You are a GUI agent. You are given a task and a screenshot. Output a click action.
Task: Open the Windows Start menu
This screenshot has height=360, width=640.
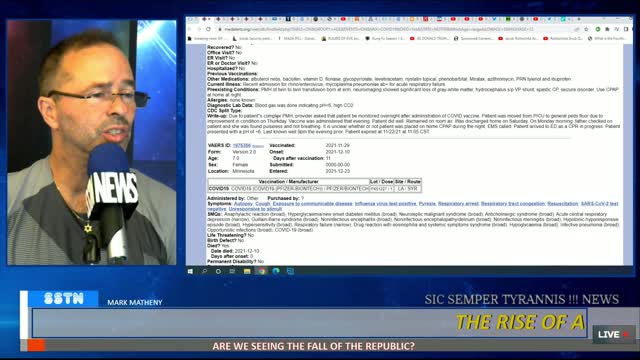[x=190, y=271]
